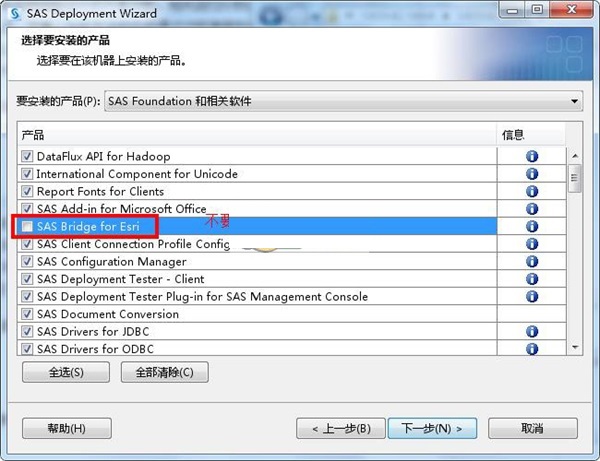
Task: Select SAS Drivers for ODBC row text
Action: point(95,349)
